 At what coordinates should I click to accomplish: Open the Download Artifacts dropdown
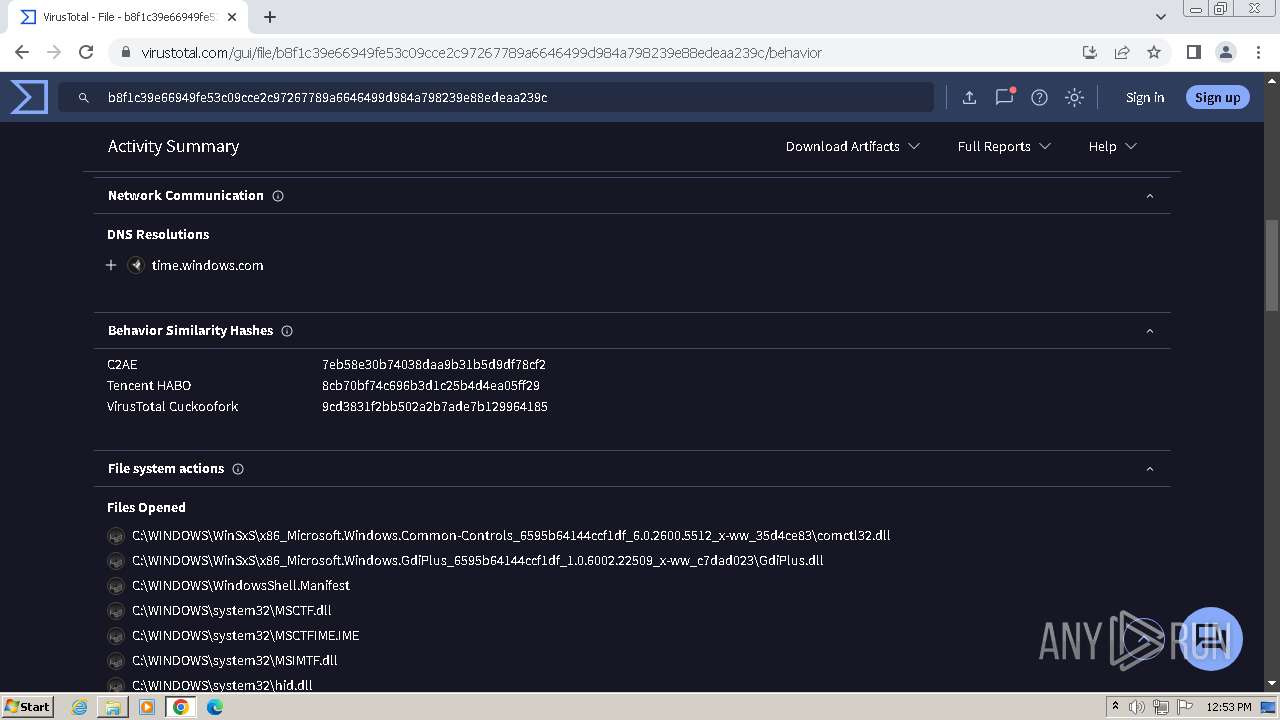click(x=852, y=146)
